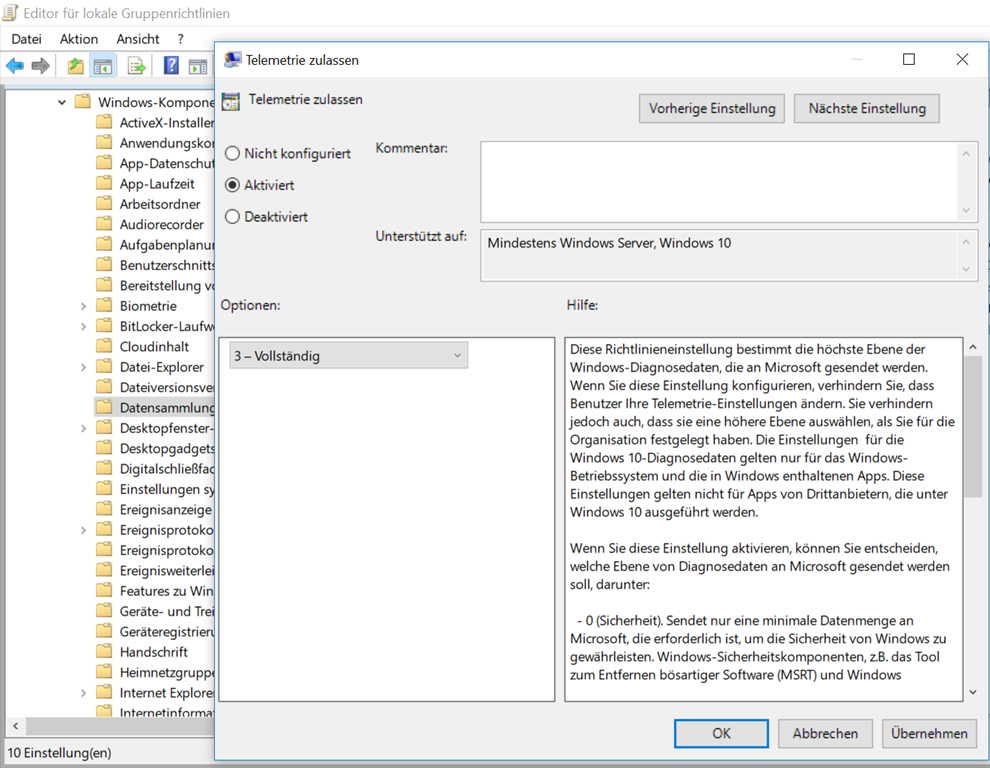990x768 pixels.
Task: Click the Datei-Explorer folder icon
Action: tap(104, 366)
